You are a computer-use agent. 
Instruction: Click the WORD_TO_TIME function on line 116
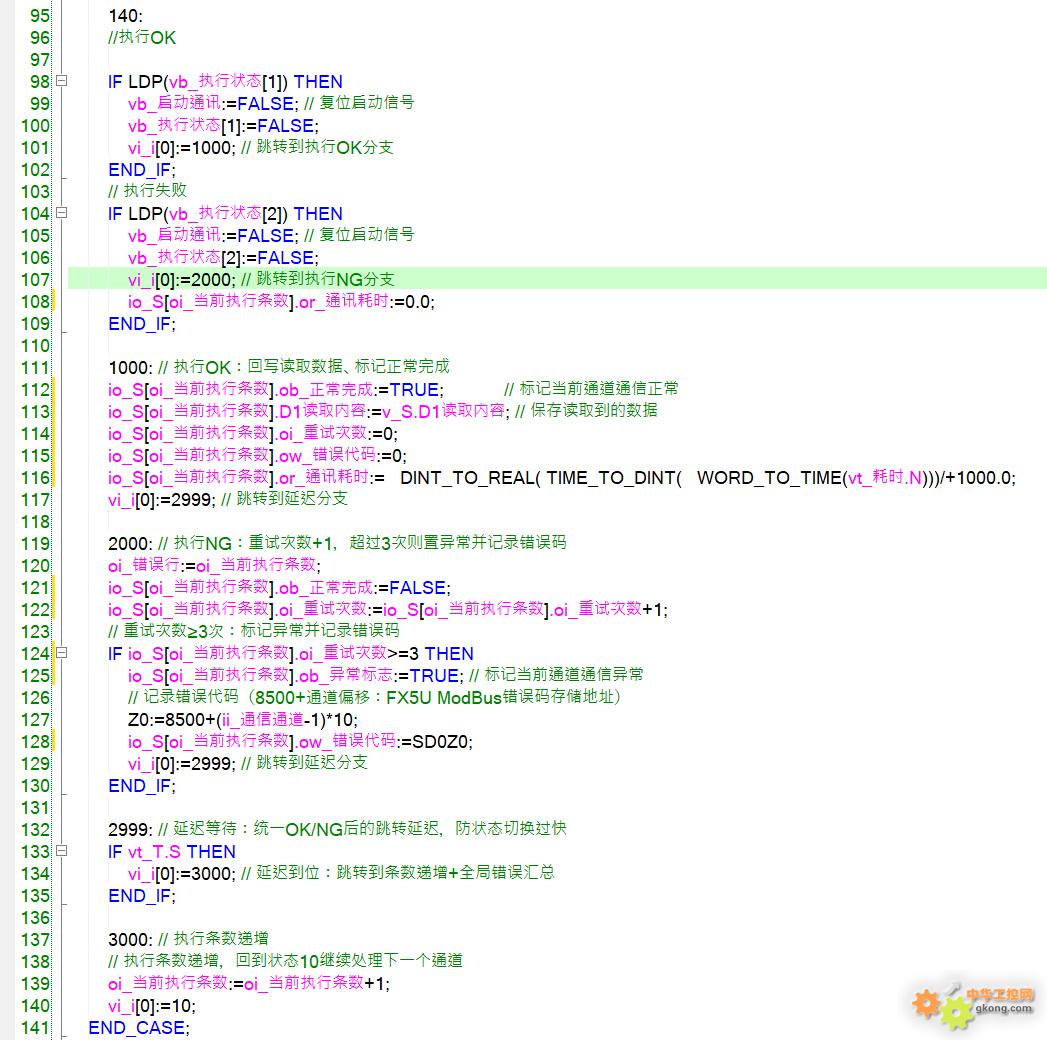click(768, 478)
